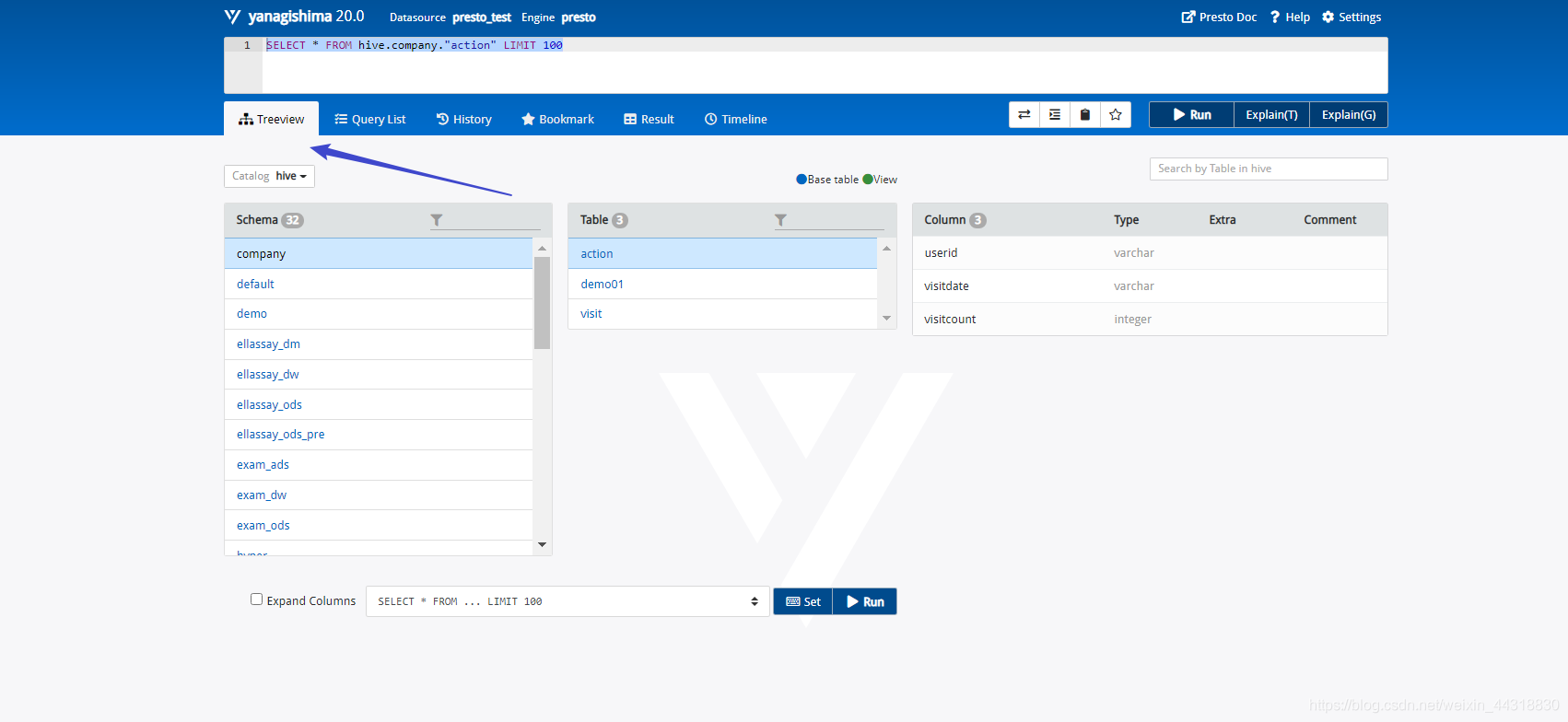Select the ellassay_ods schema

click(379, 404)
